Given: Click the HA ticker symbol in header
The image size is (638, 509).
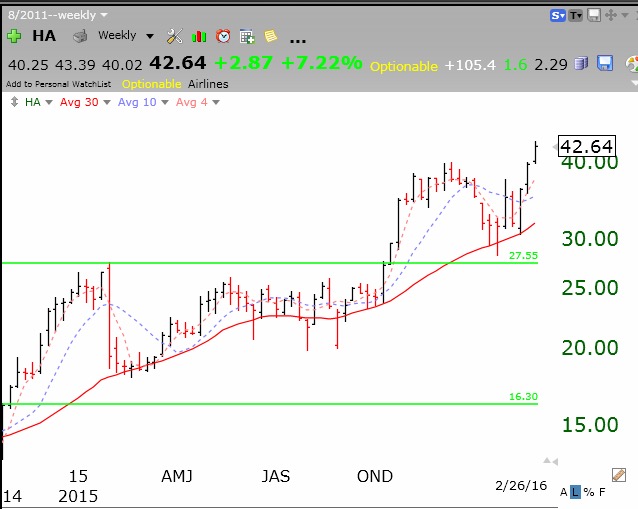Looking at the screenshot, I should tap(44, 36).
